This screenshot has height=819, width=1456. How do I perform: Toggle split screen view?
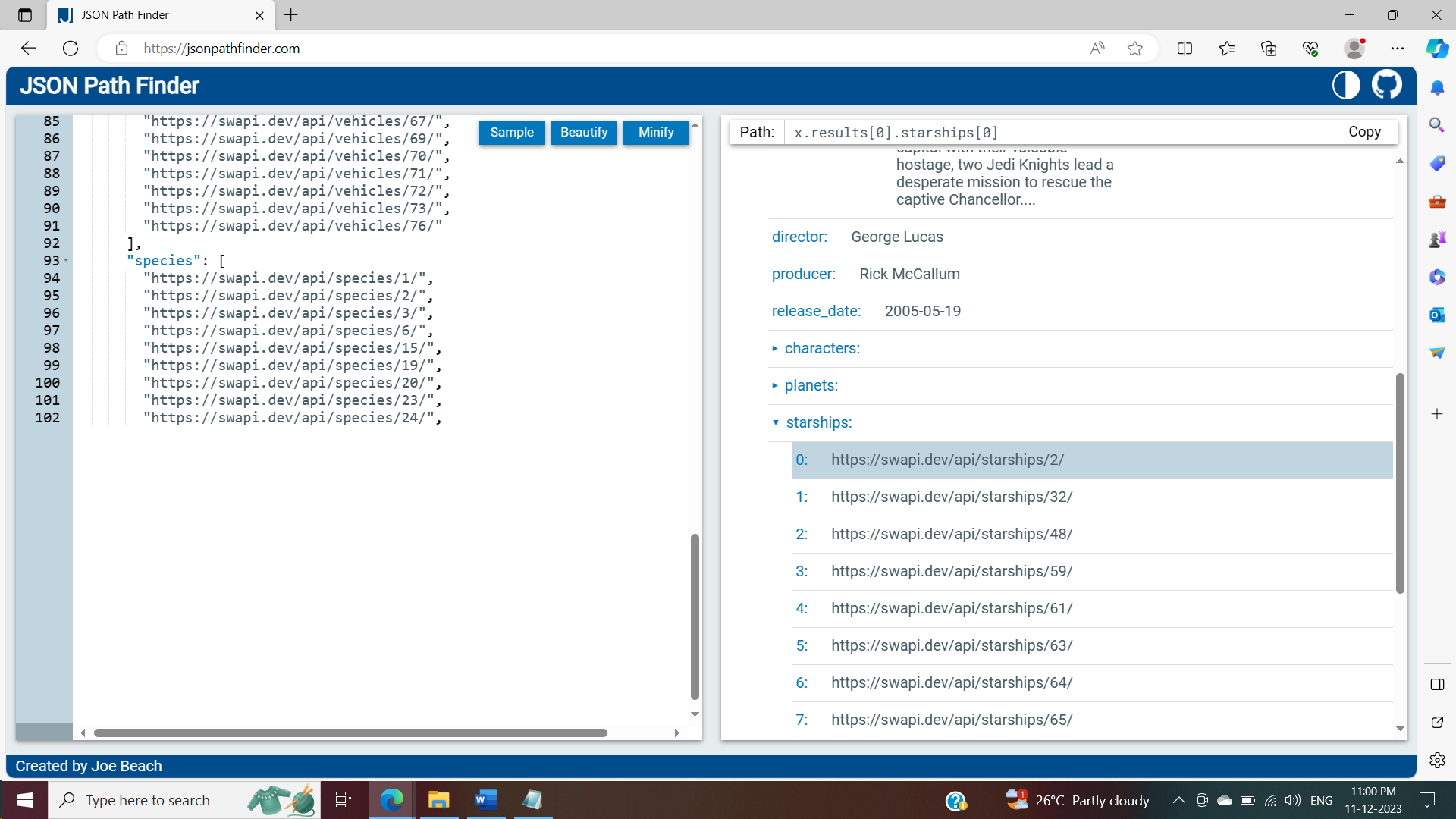[x=1185, y=48]
